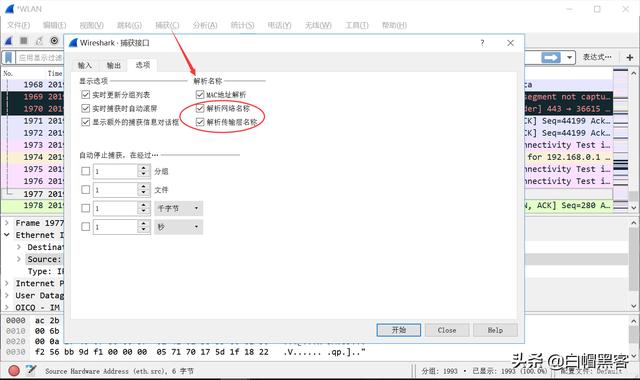Open the 工具(T) menu
This screenshot has width=640, height=380.
pos(357,25)
